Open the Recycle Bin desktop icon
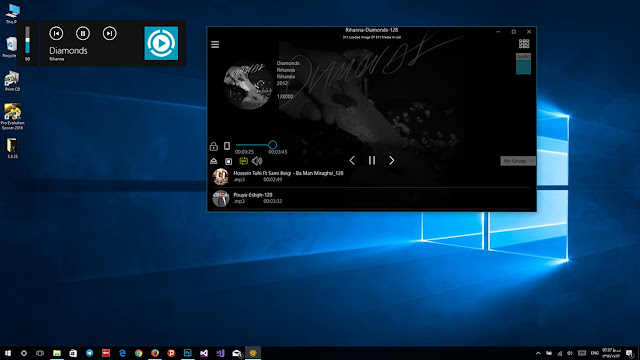 pyautogui.click(x=11, y=47)
